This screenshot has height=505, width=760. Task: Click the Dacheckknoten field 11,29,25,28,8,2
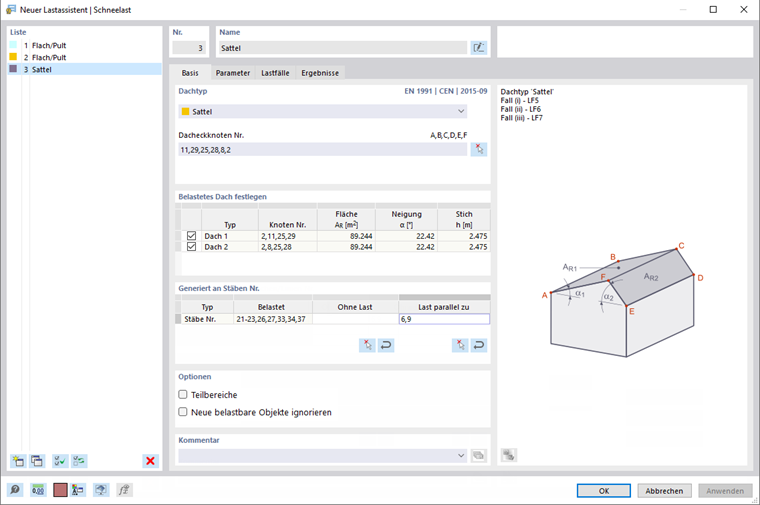coord(323,150)
